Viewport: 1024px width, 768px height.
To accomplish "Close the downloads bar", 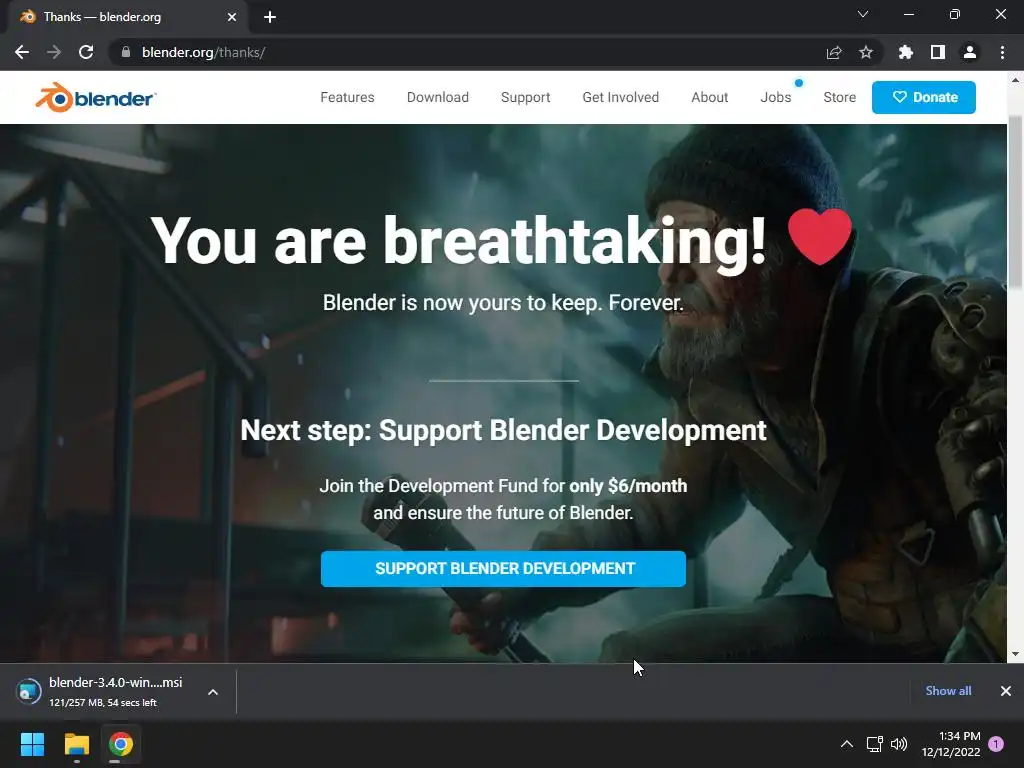I will click(1006, 691).
